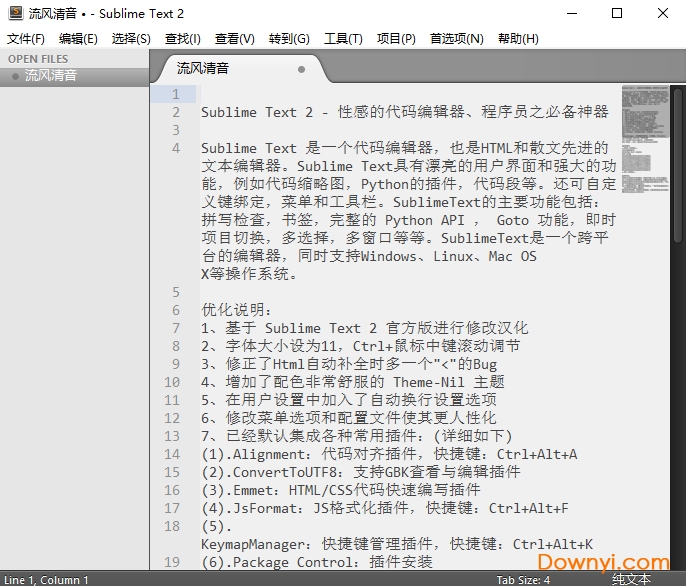This screenshot has height=586, width=686.
Task: Expand the 首选项(N) menu
Action: pos(456,39)
